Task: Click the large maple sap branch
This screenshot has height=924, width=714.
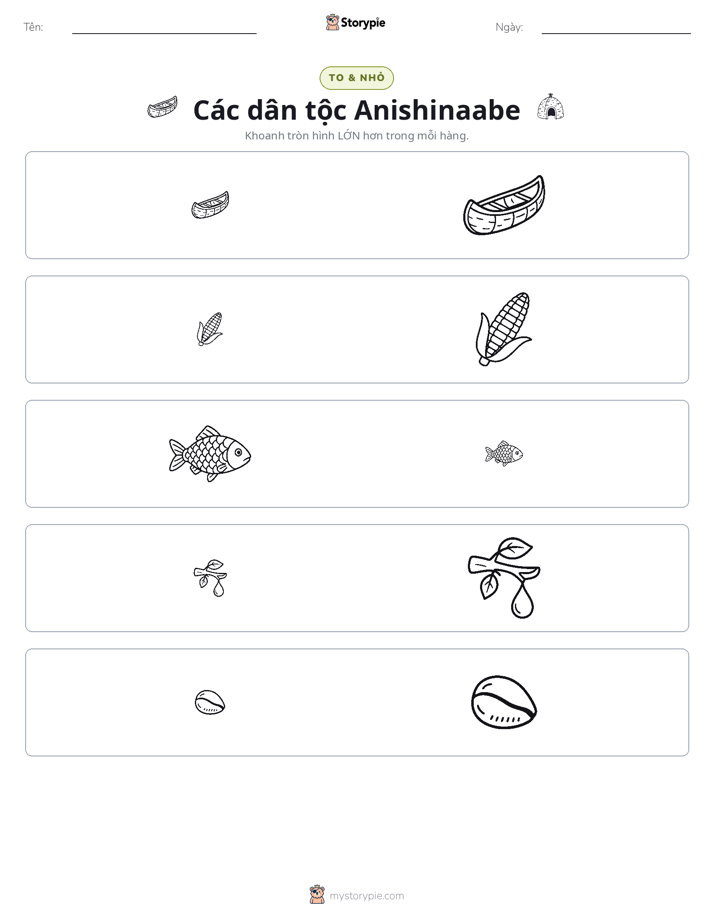Action: 504,578
